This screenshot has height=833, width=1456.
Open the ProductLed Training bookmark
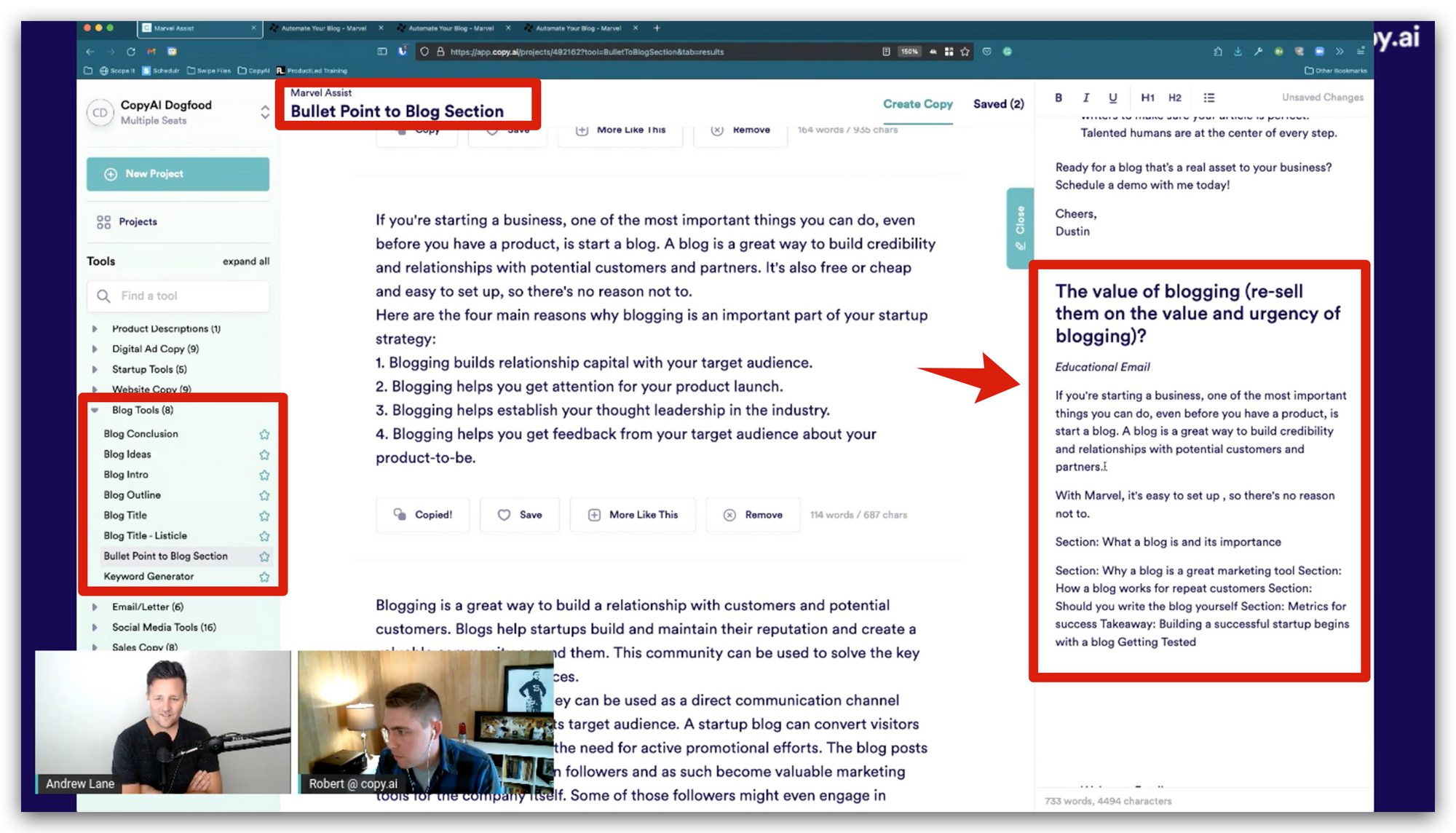(312, 71)
